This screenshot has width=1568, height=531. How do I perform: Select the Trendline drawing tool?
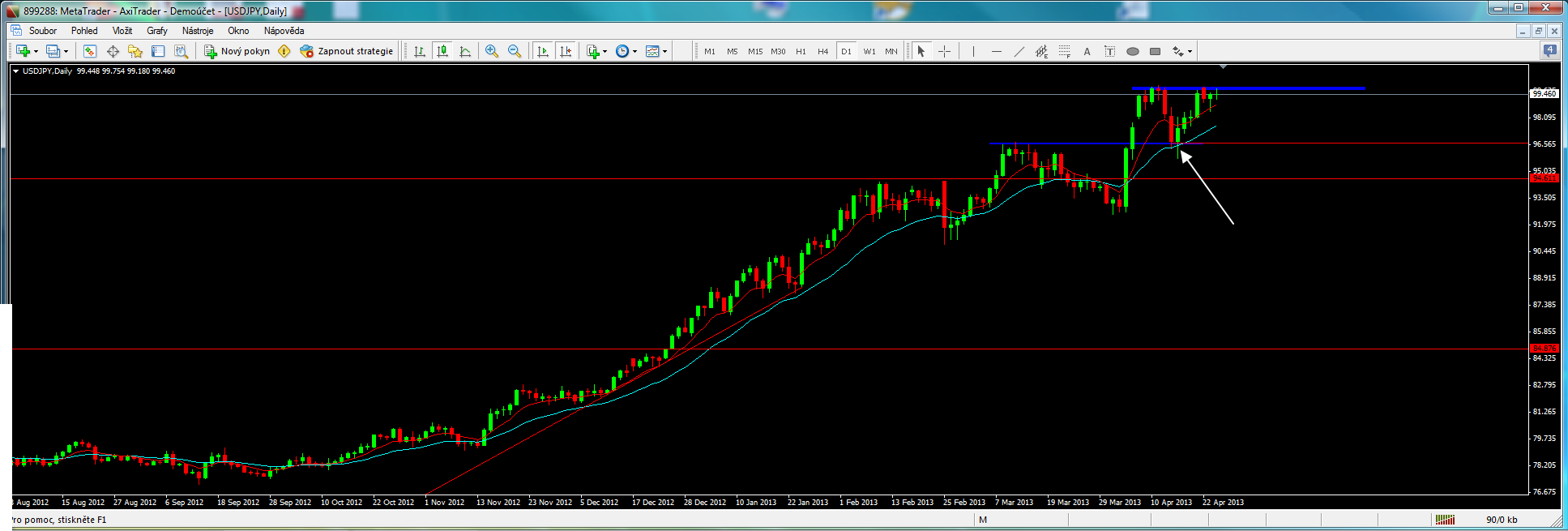(1019, 51)
